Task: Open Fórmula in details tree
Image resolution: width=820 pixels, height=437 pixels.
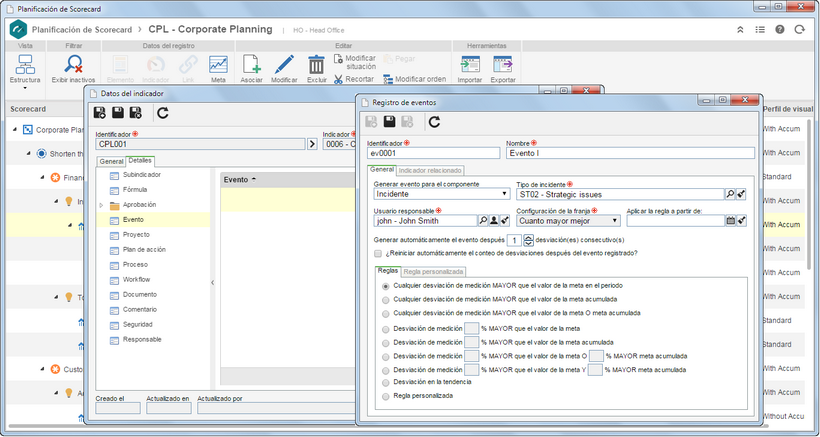Action: [135, 190]
